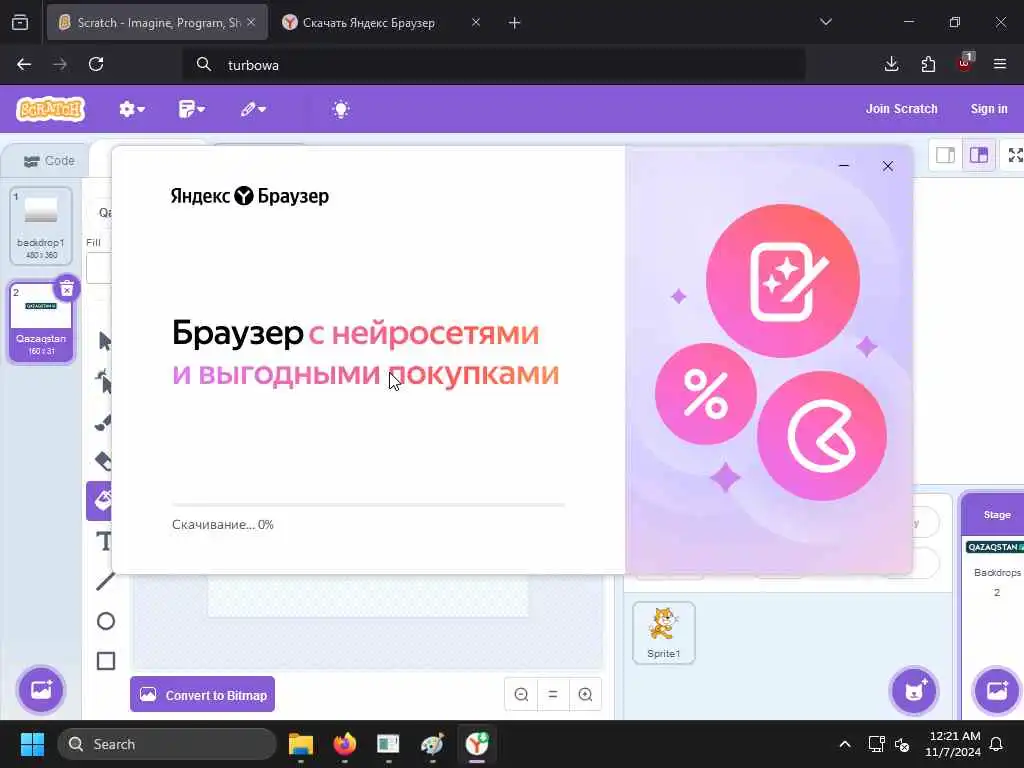
Task: Open Firefox from the taskbar
Action: point(345,744)
